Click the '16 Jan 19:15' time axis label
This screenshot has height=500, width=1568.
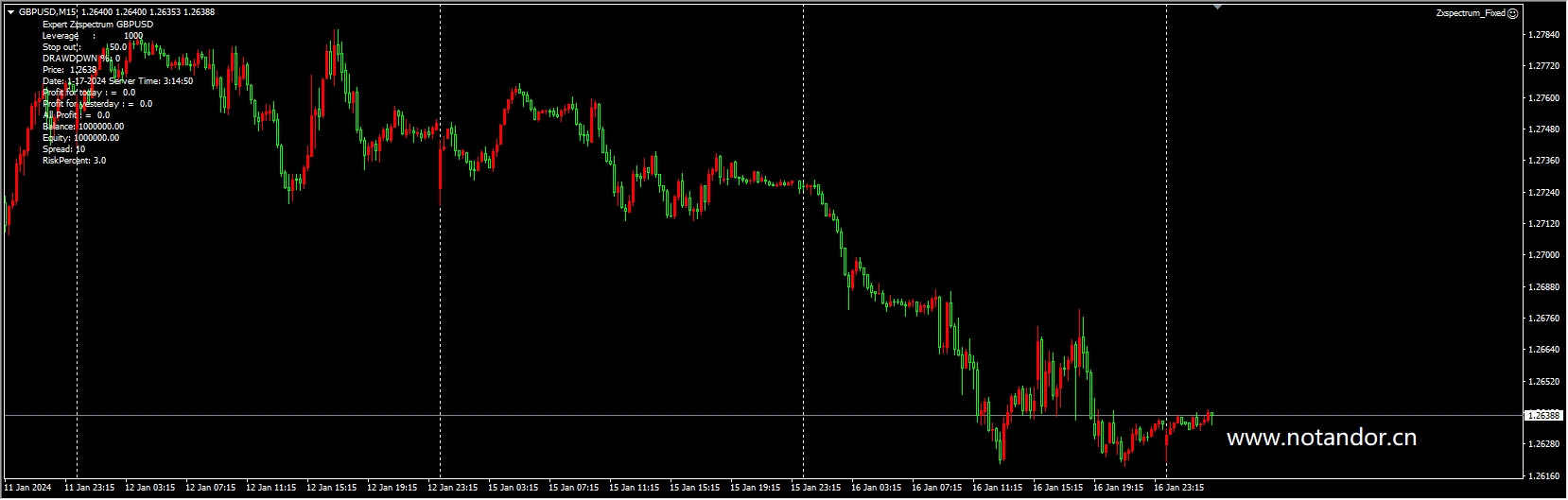1119,489
